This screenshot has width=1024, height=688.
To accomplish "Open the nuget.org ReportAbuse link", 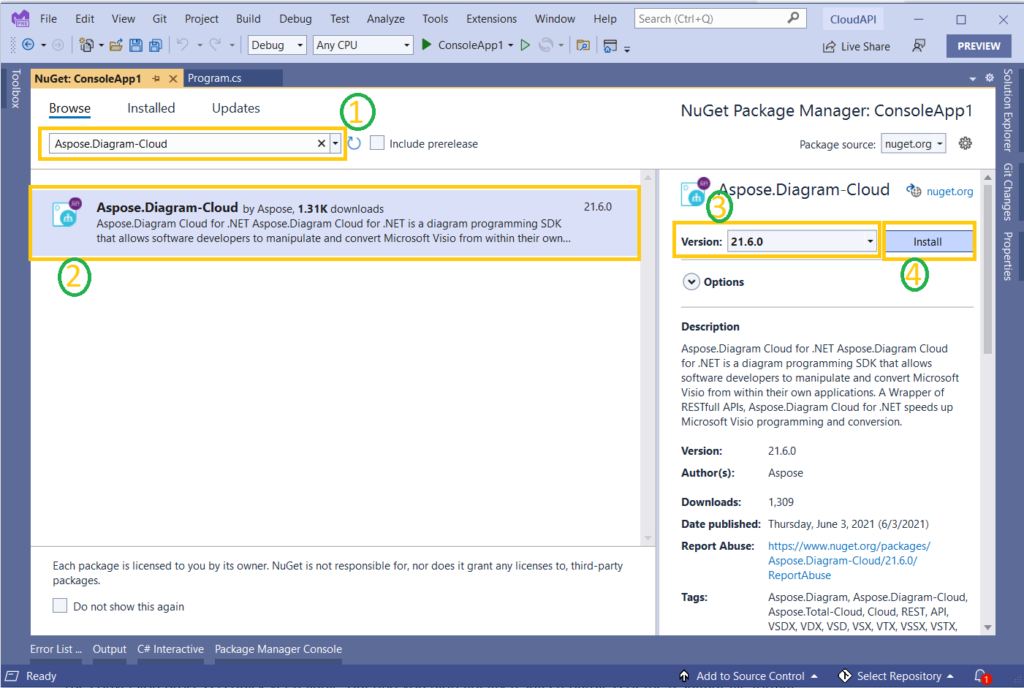I will click(849, 560).
